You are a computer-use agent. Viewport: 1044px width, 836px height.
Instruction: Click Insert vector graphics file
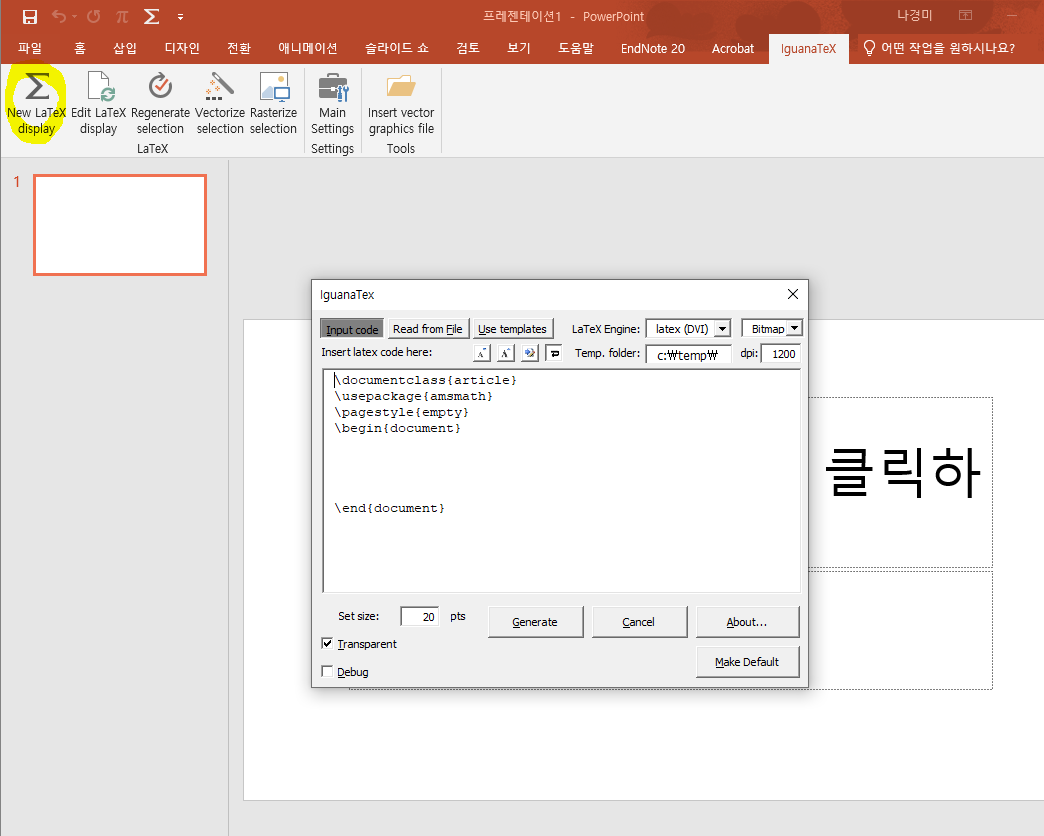(x=401, y=104)
